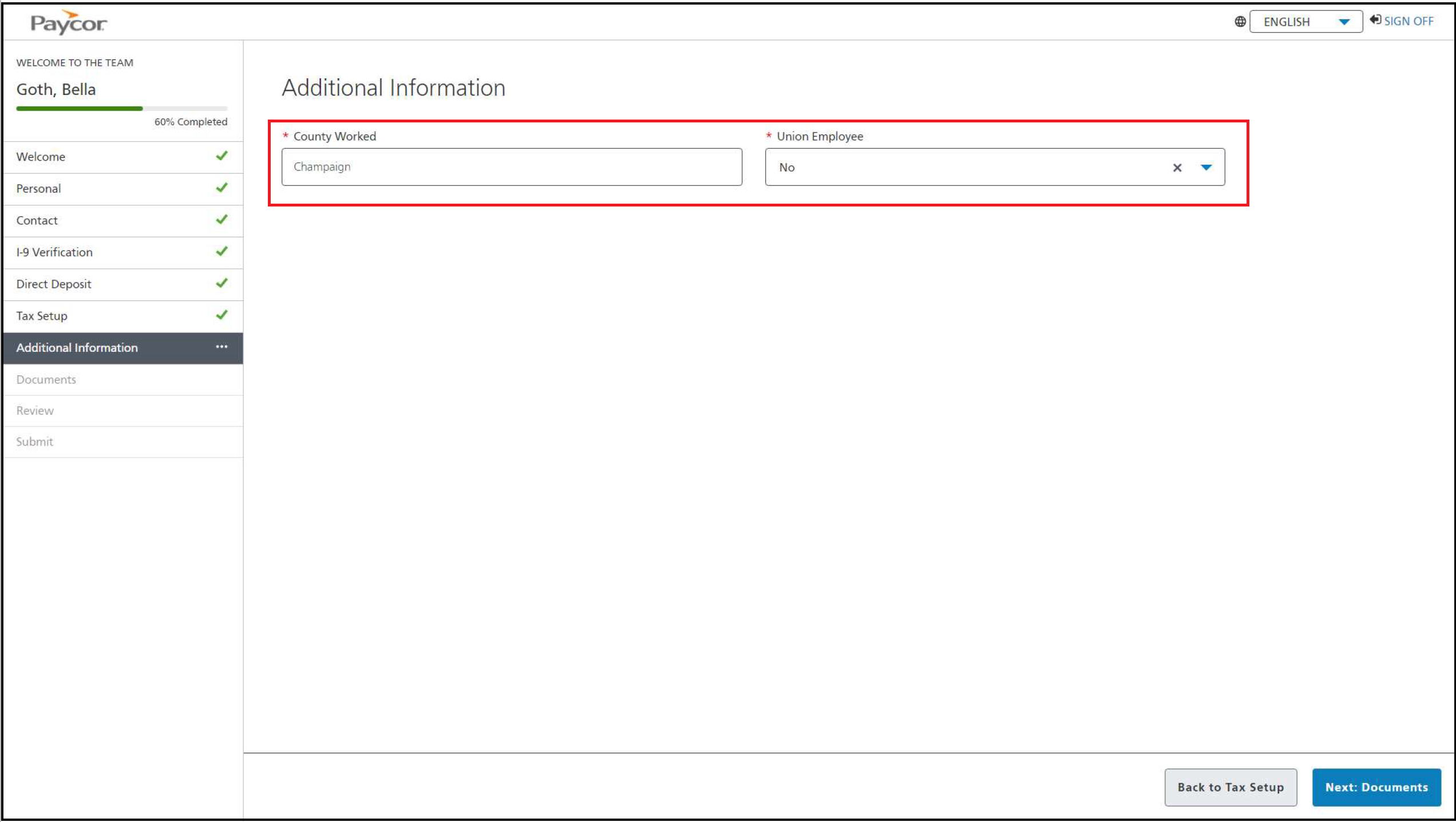
Task: Open the Tax Setup sidebar step
Action: point(42,316)
